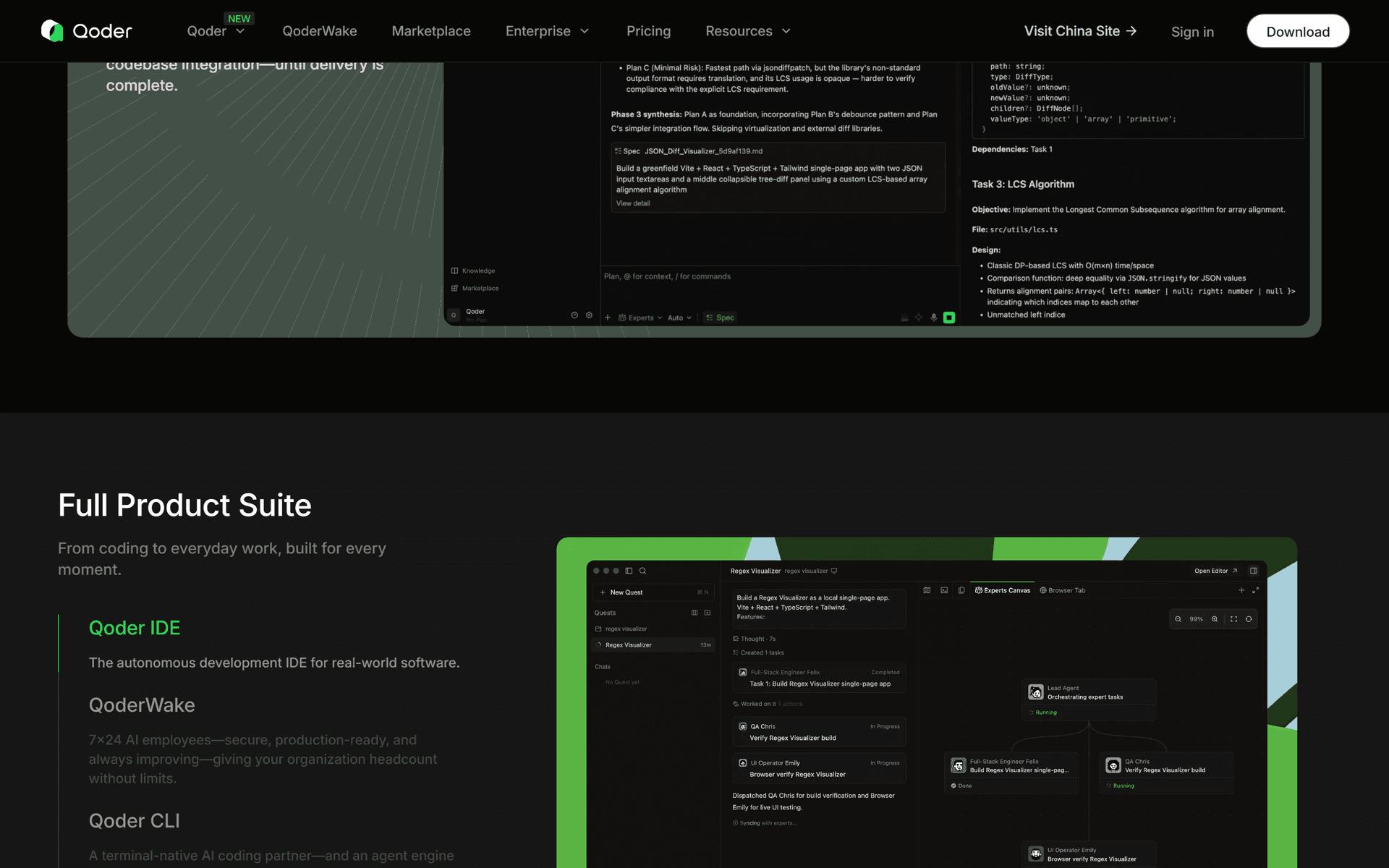Open the settings gear beside Qoder account

click(x=589, y=315)
